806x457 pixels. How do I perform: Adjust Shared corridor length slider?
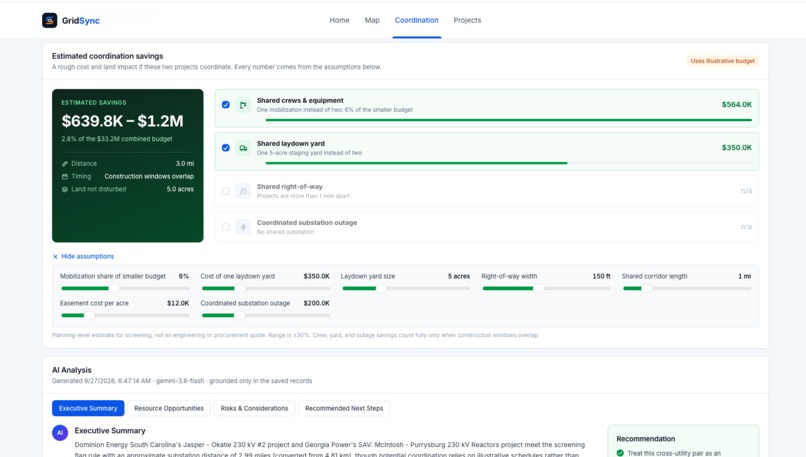686,288
